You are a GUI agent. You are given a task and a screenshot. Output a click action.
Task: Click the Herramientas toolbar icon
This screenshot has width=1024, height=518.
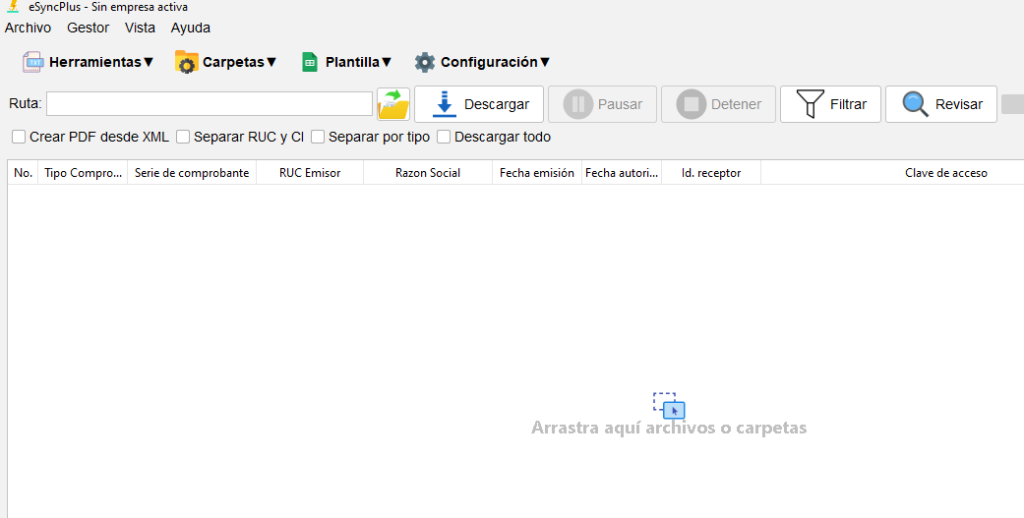33,62
